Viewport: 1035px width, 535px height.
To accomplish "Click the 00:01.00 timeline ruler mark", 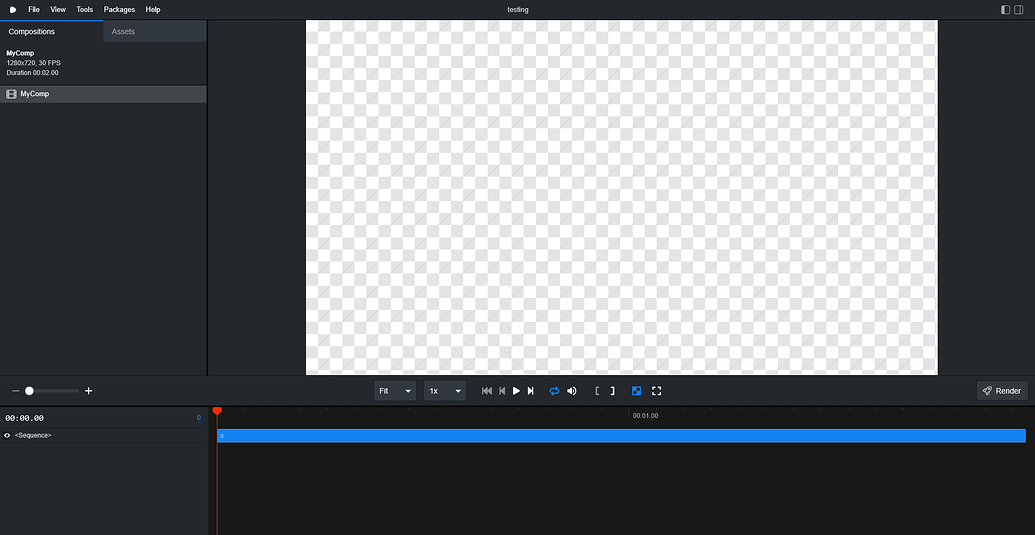I will pyautogui.click(x=645, y=416).
